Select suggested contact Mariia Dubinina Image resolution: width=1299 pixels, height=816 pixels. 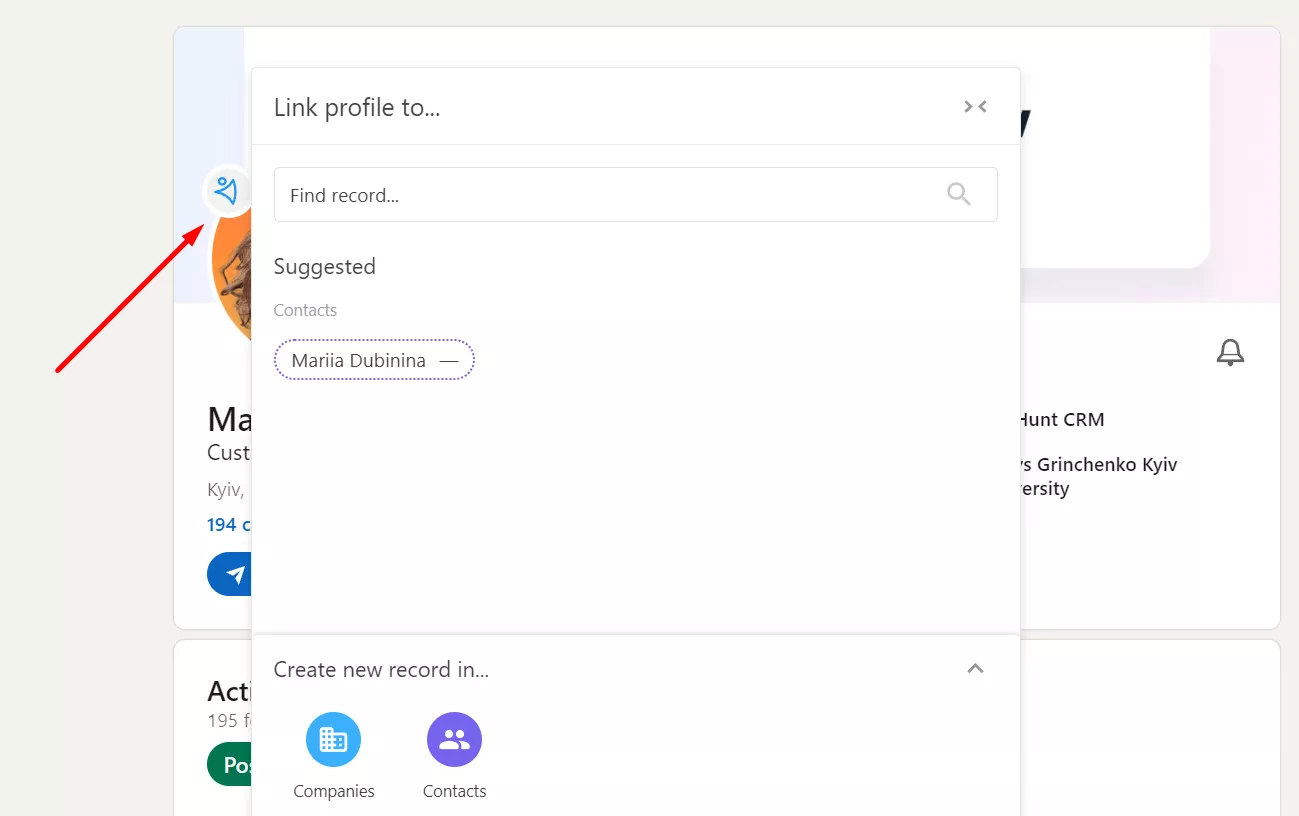(x=374, y=360)
